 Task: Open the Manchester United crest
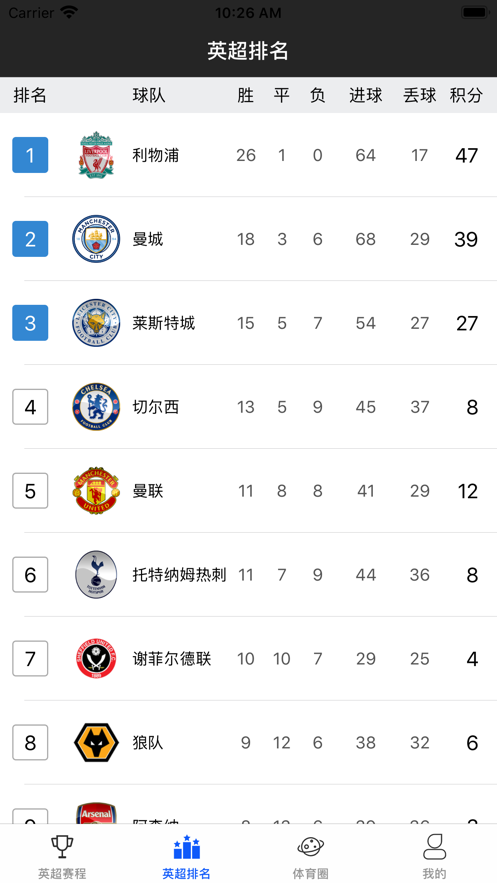click(96, 490)
